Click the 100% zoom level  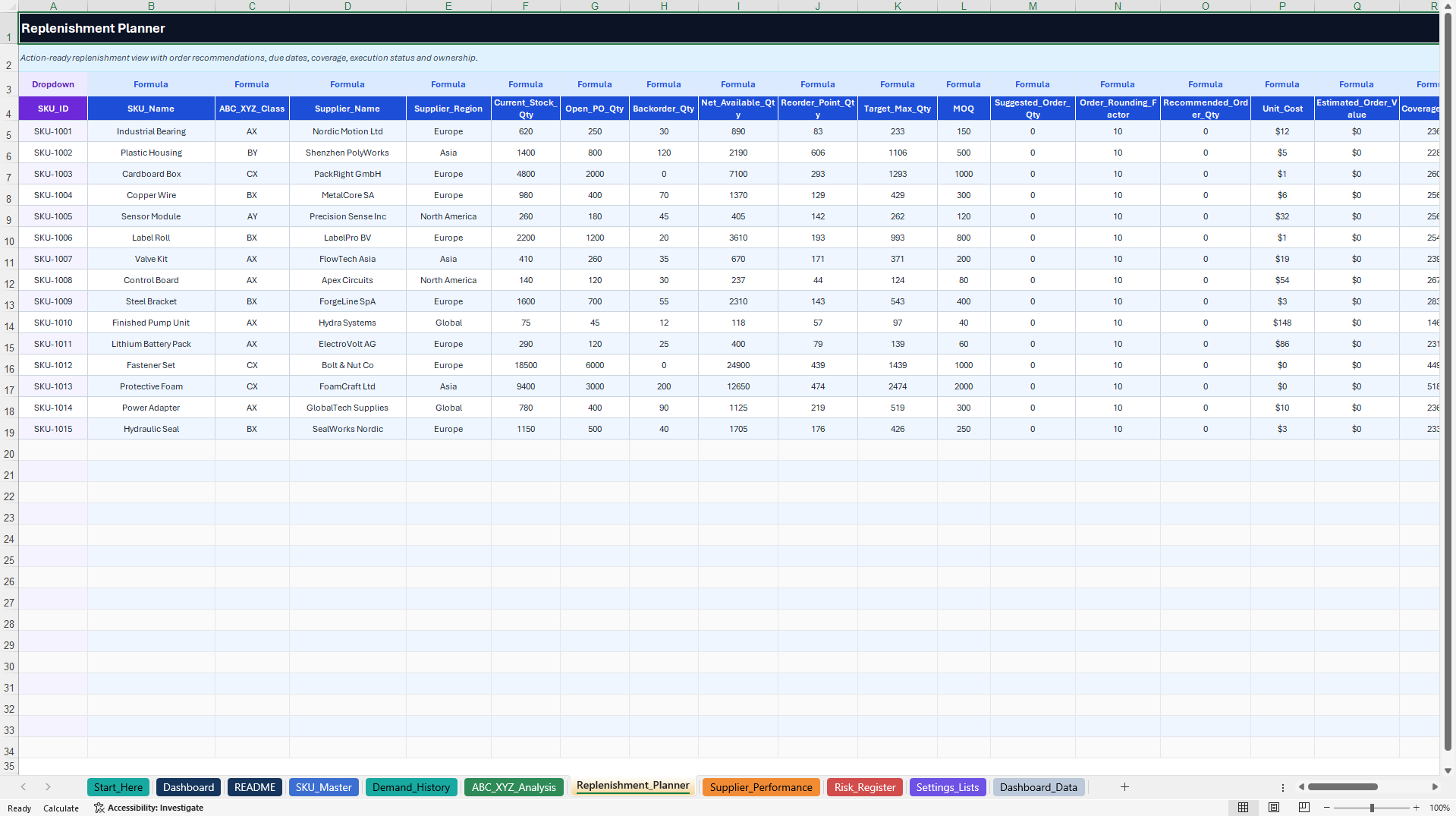pyautogui.click(x=1439, y=808)
